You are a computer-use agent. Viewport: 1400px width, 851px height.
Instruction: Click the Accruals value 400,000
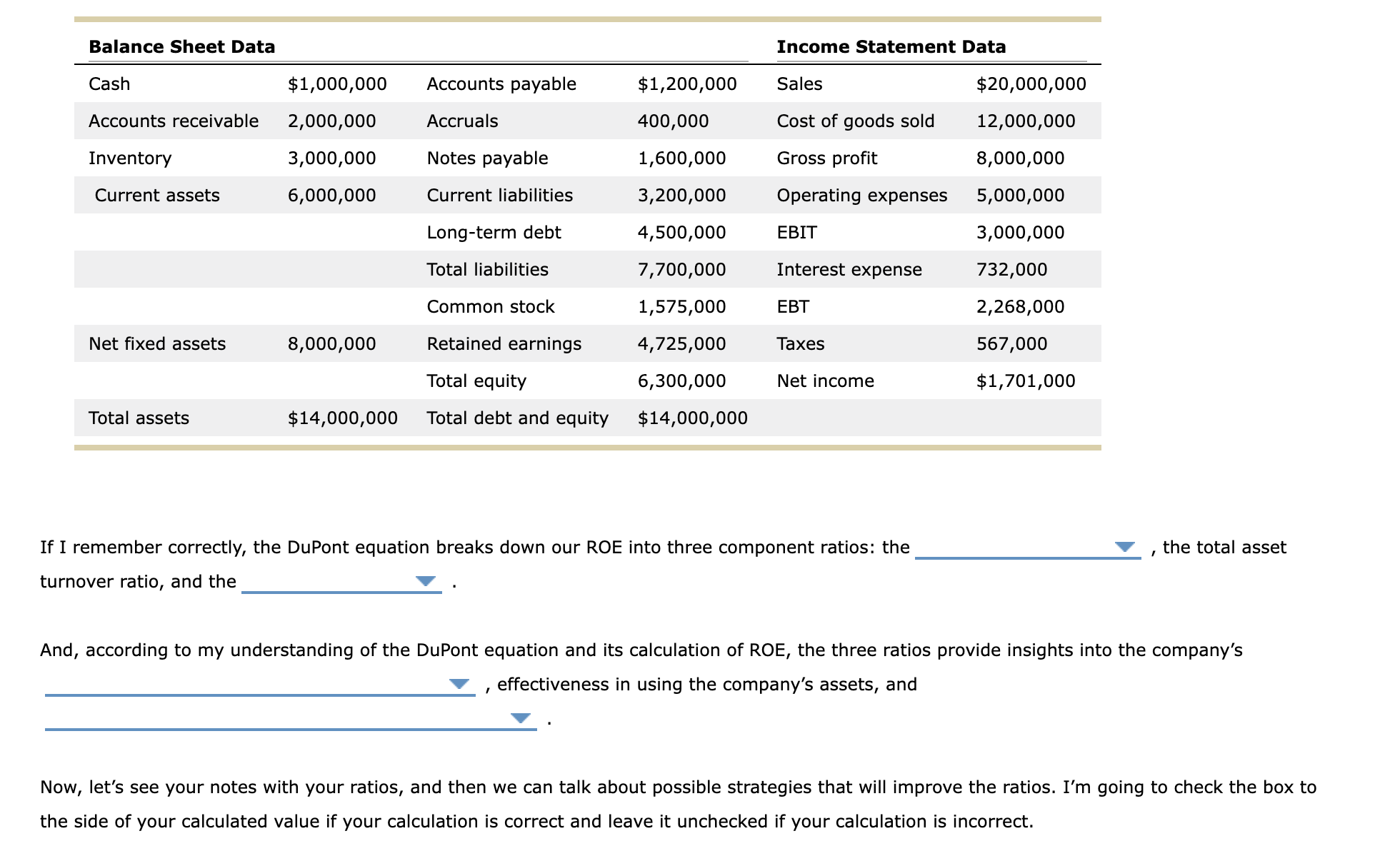tap(673, 121)
